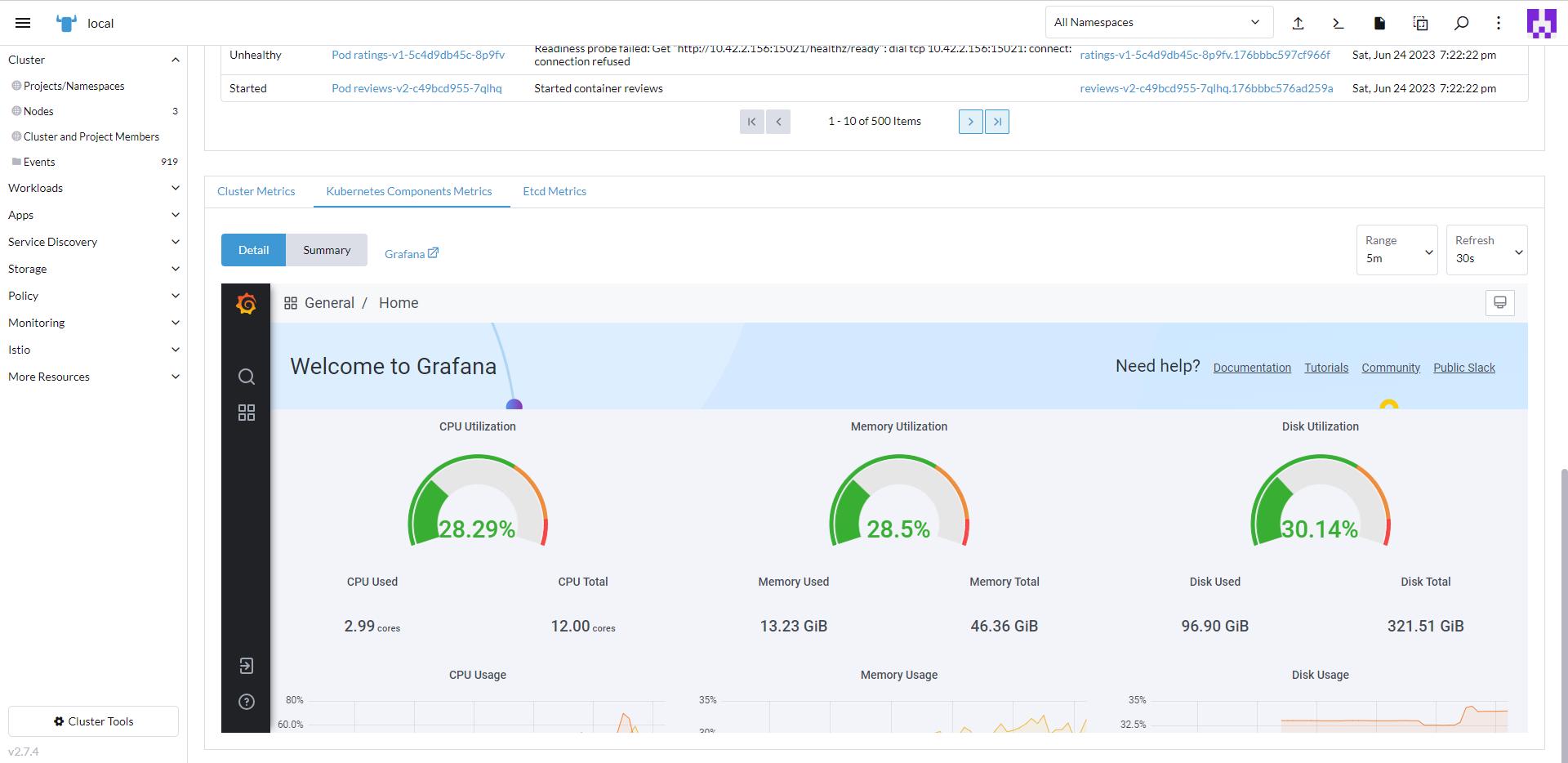
Task: Click the Cluster Tools button
Action: click(93, 721)
